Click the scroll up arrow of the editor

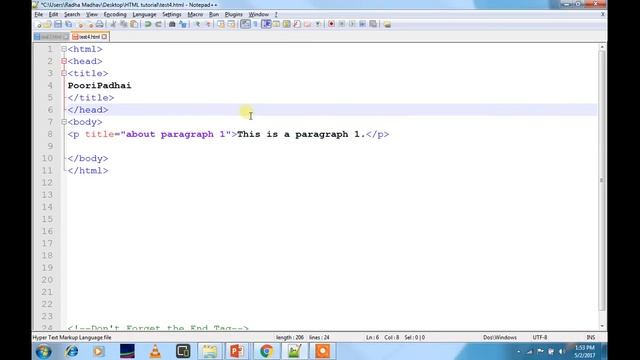602,47
